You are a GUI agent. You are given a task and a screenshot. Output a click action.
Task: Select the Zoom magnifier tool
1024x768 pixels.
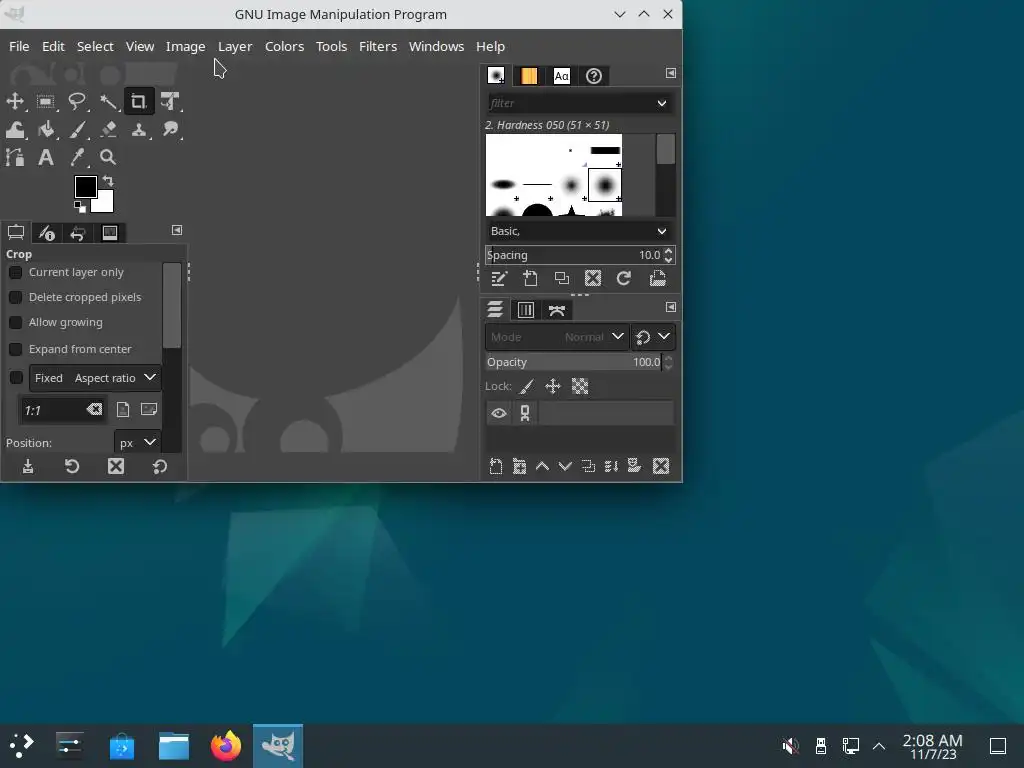coord(108,157)
